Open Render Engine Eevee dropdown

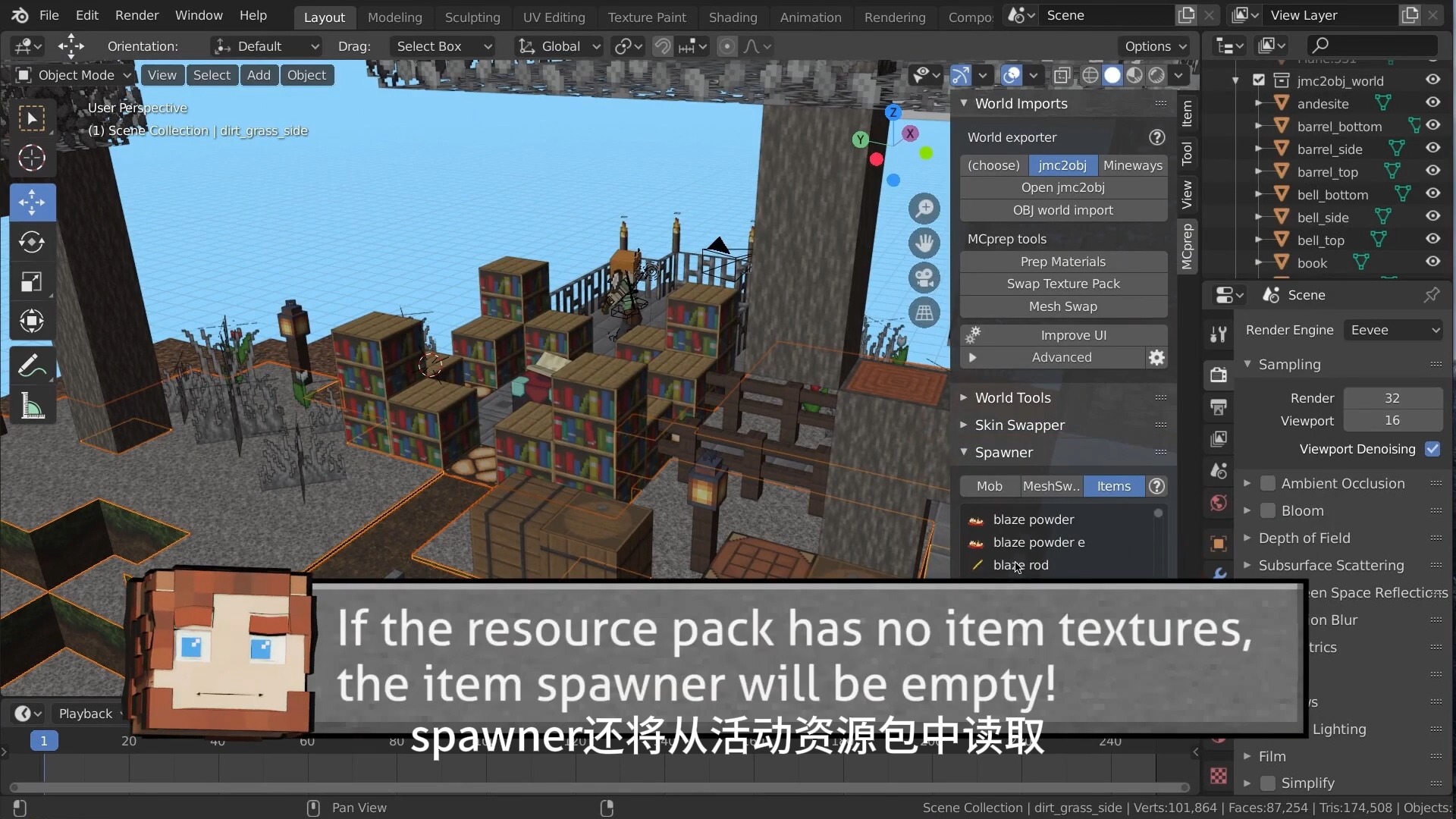(x=1394, y=330)
